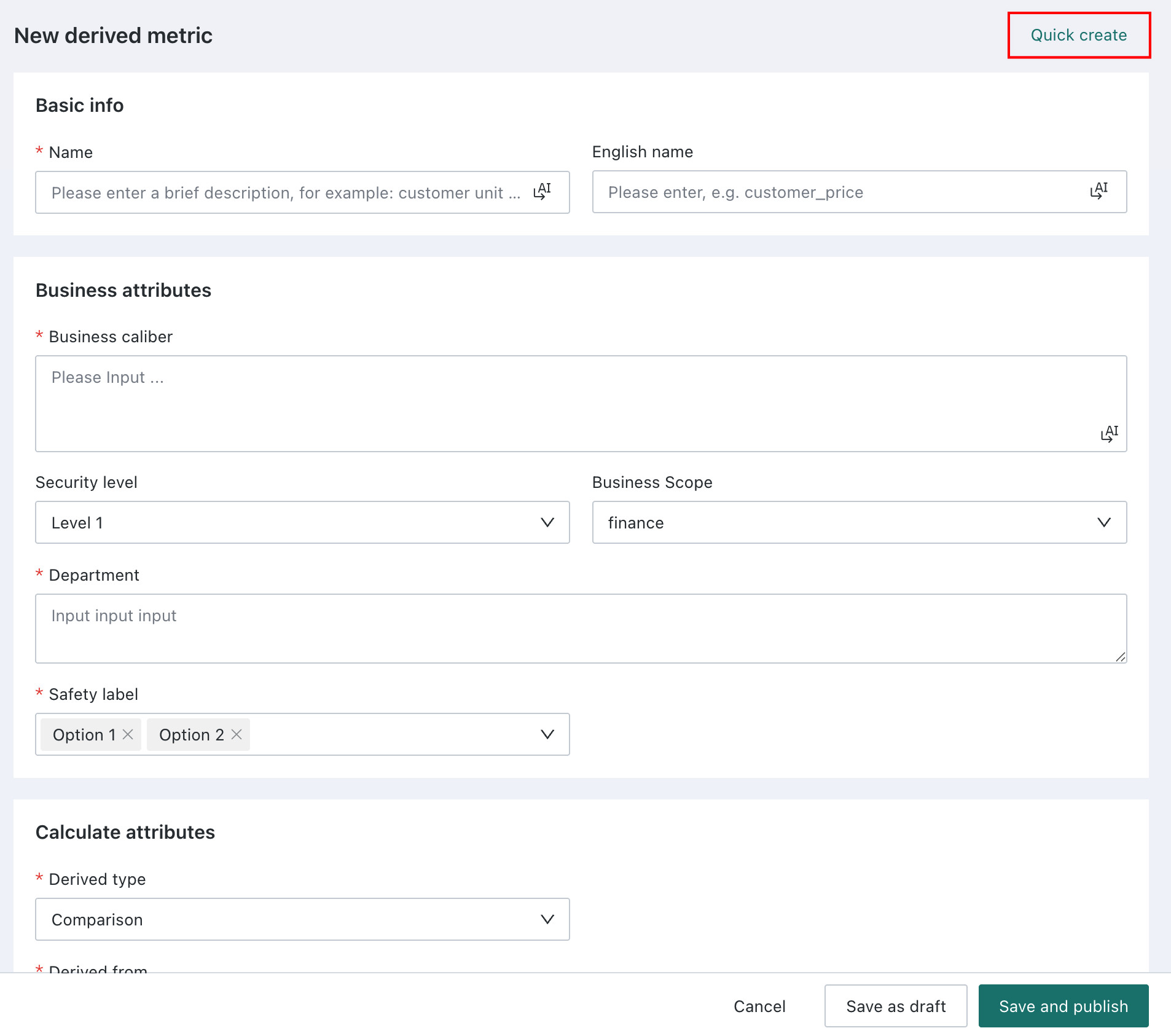Click Save and publish
The image size is (1171, 1036).
tap(1063, 1006)
